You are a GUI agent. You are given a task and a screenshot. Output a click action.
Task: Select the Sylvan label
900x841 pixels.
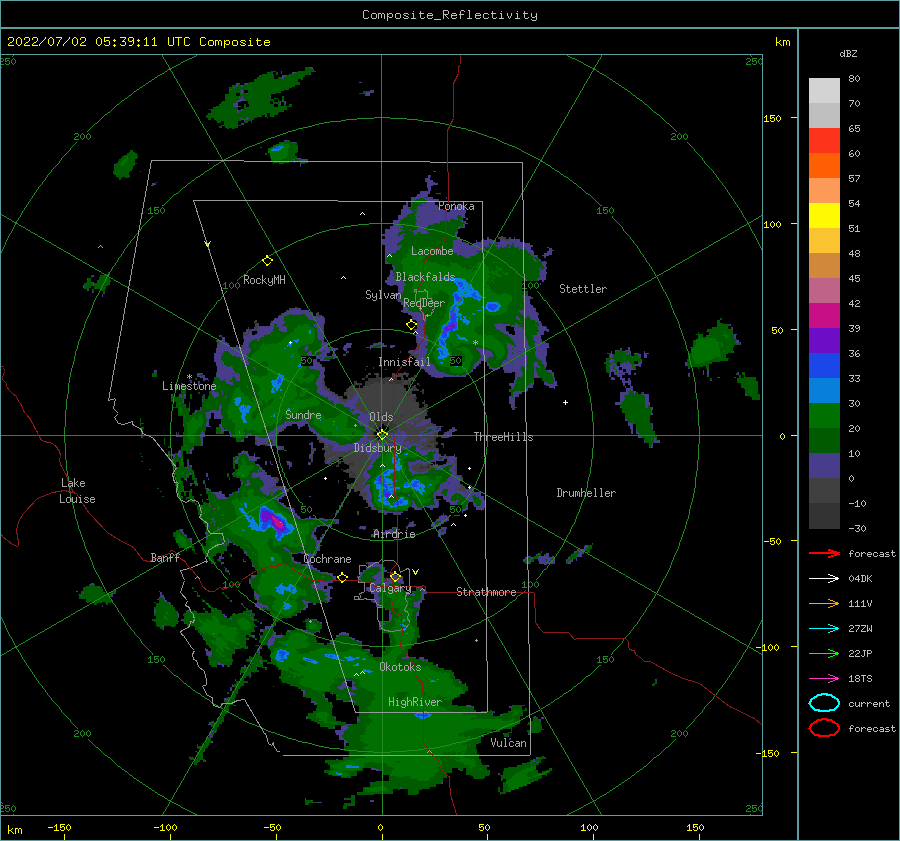click(383, 295)
